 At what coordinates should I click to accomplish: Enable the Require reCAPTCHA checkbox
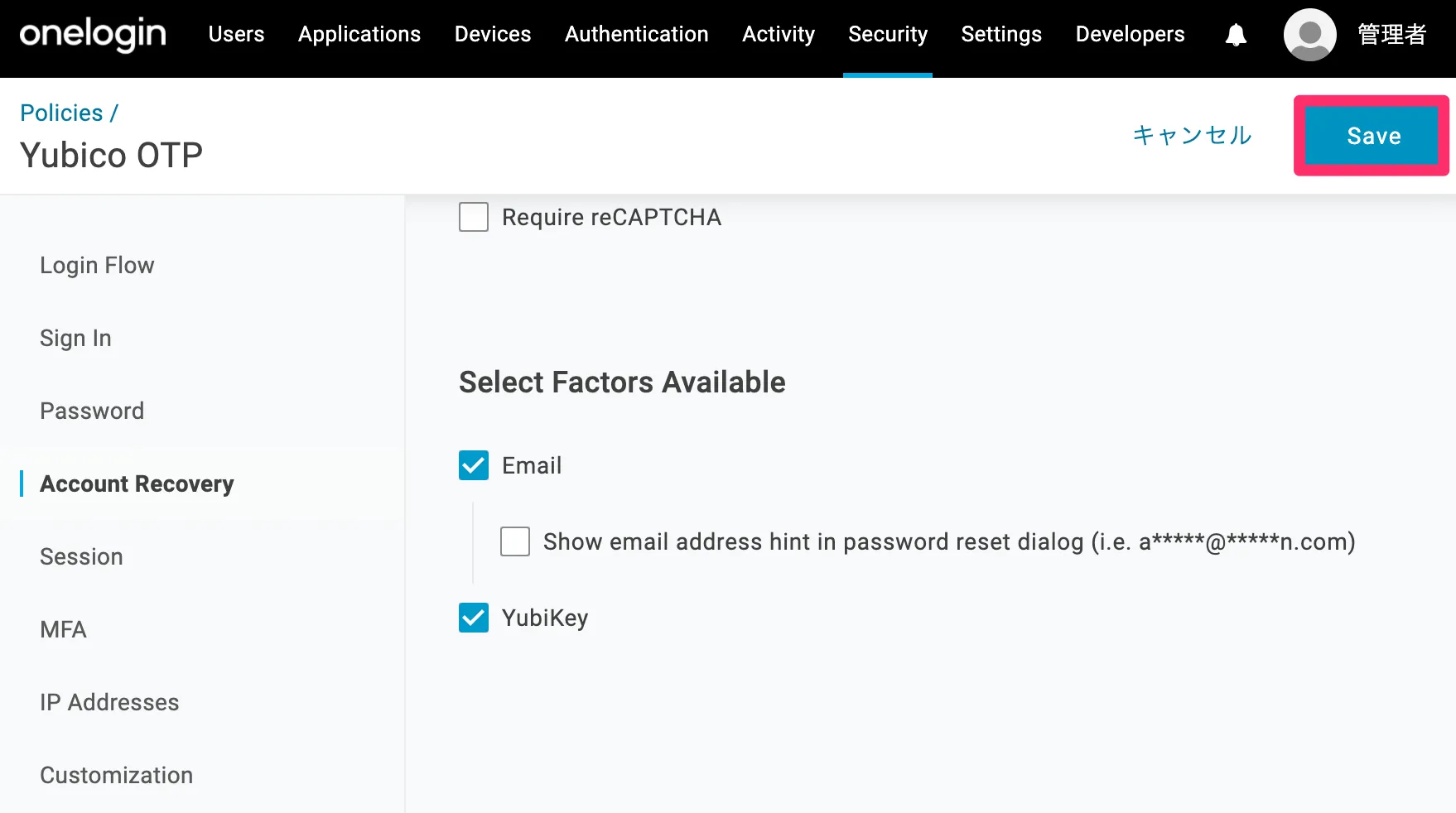pyautogui.click(x=474, y=217)
